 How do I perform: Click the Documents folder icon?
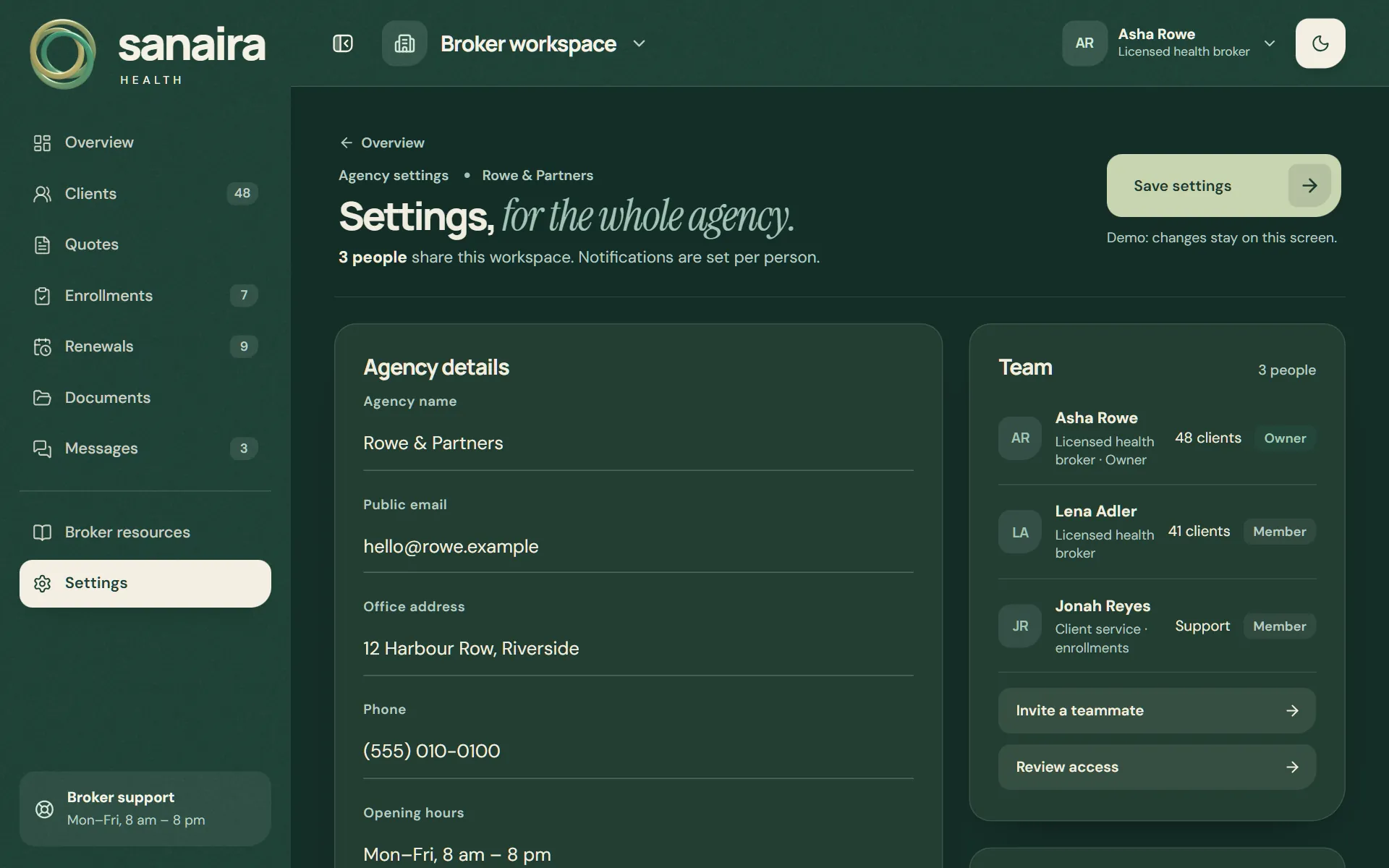42,398
